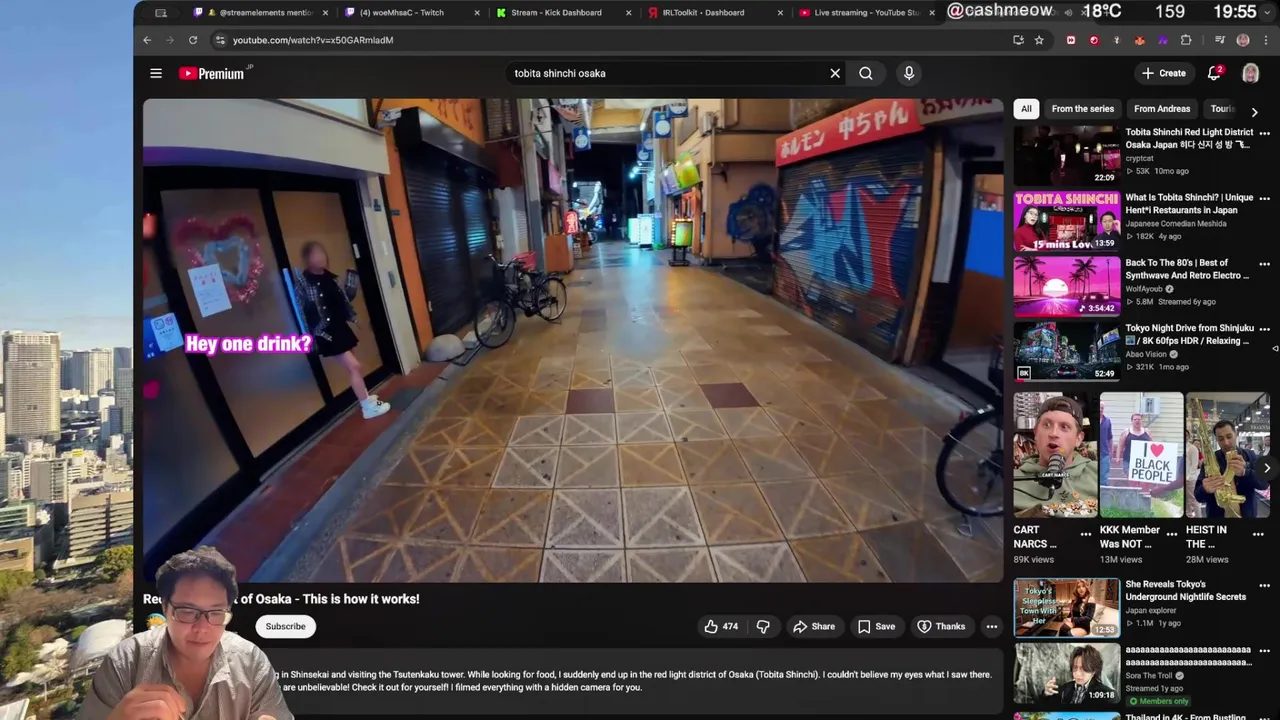Reload the YouTube page

tap(193, 40)
